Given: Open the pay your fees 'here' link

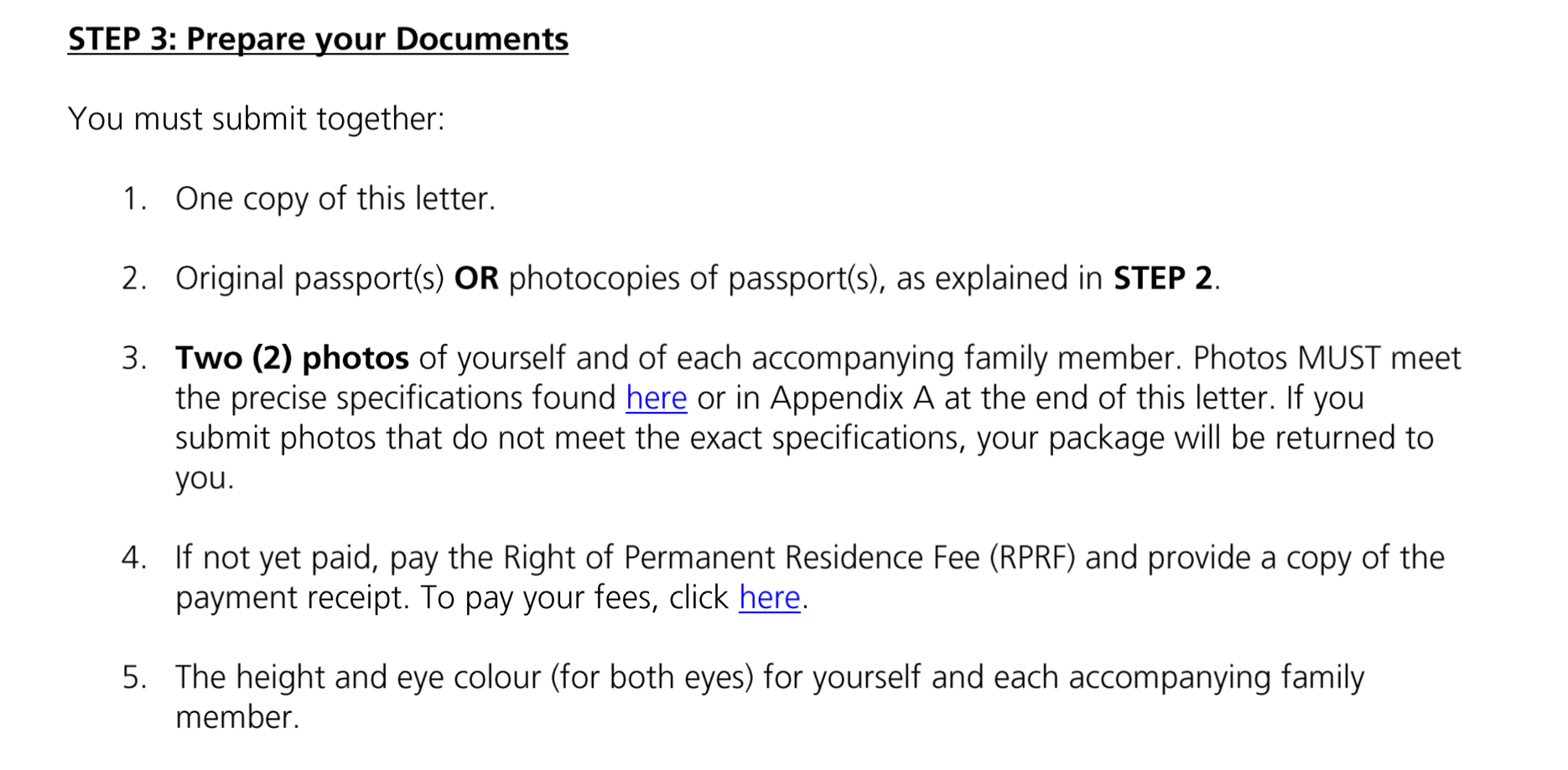Looking at the screenshot, I should (770, 597).
